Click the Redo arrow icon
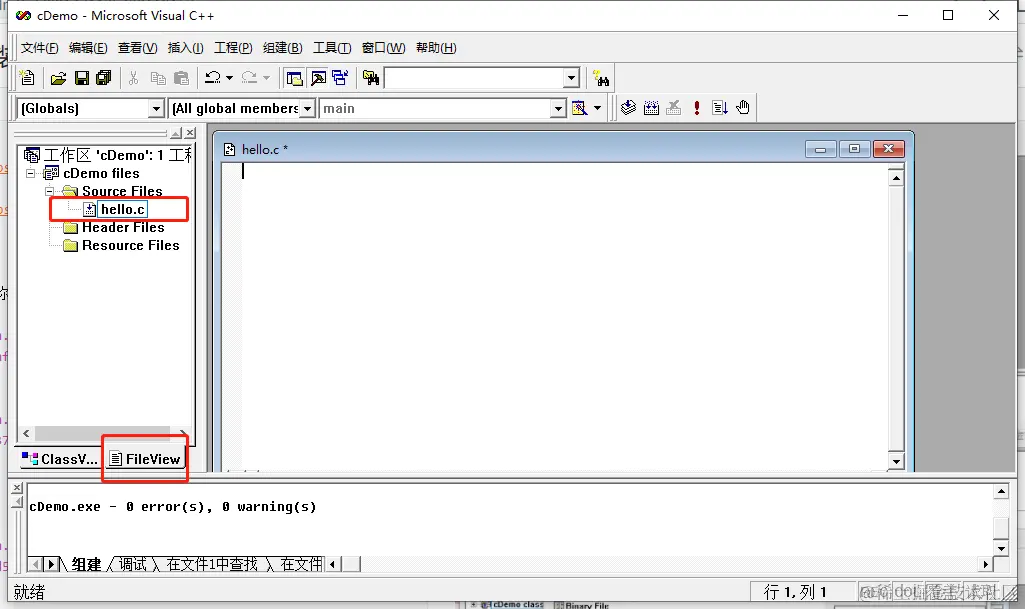The height and width of the screenshot is (609, 1025). (x=249, y=78)
